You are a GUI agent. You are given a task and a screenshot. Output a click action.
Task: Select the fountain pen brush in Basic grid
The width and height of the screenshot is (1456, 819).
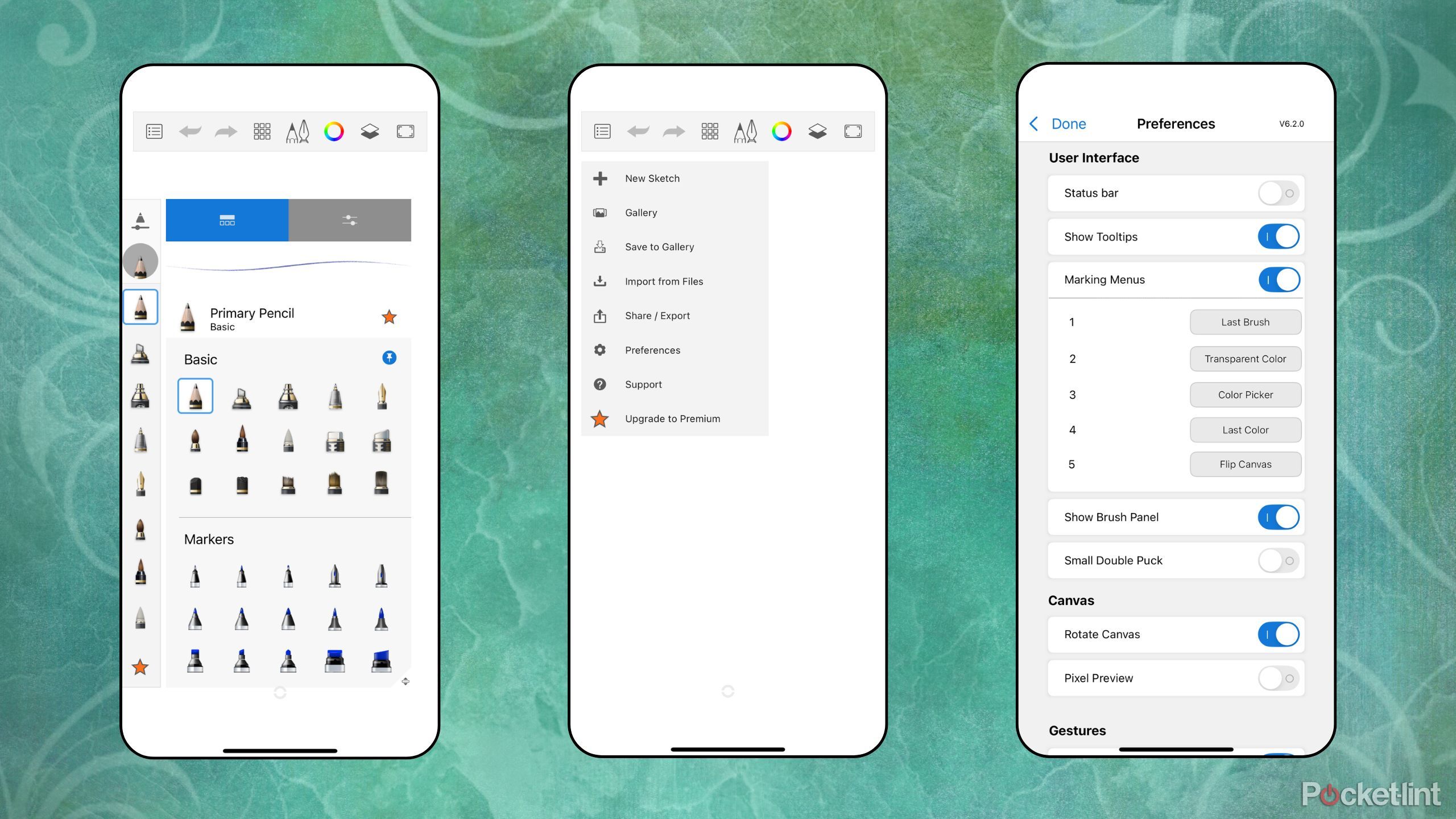pyautogui.click(x=382, y=396)
